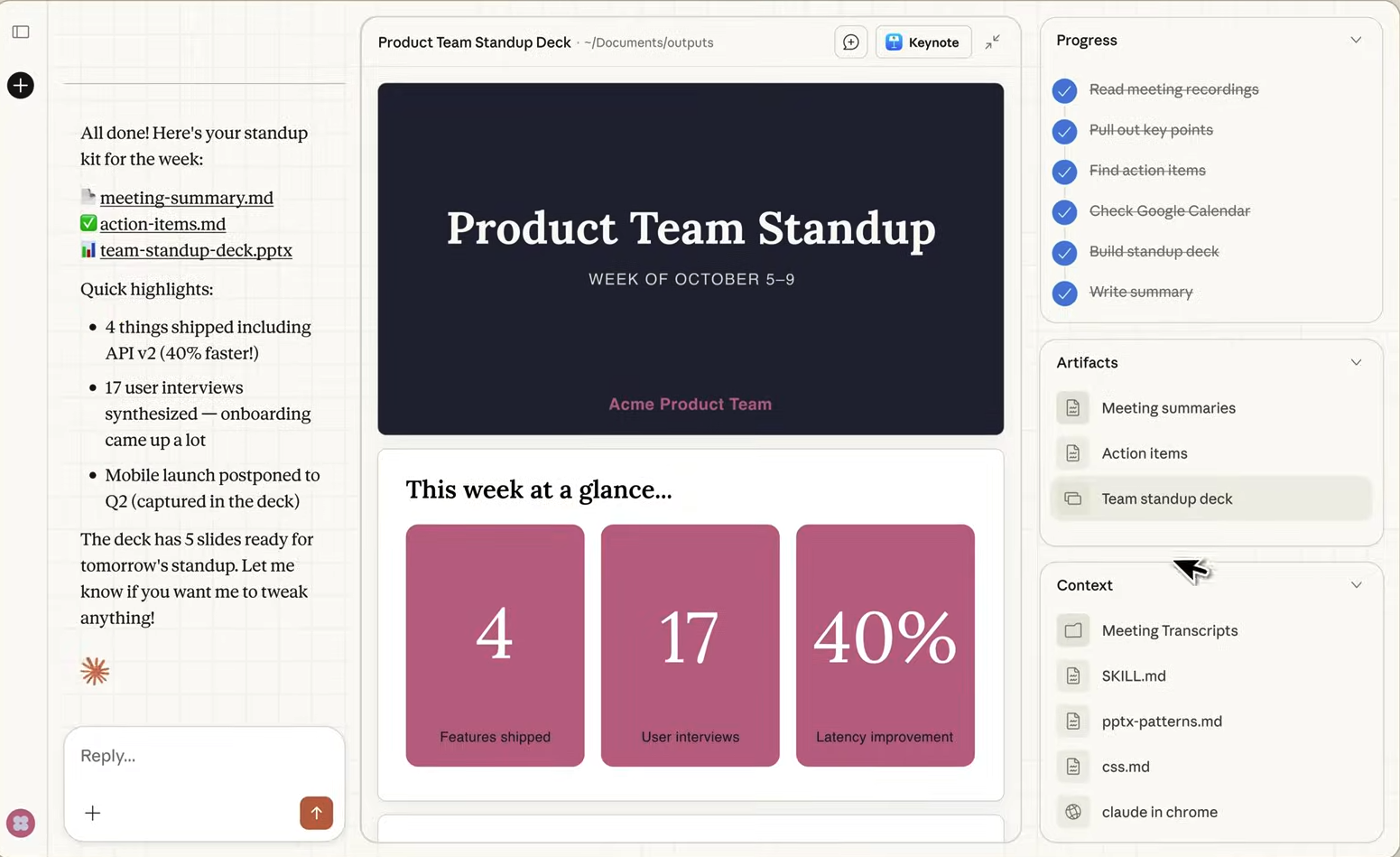Click the comment bubble icon in header
This screenshot has height=857, width=1400.
(x=850, y=42)
